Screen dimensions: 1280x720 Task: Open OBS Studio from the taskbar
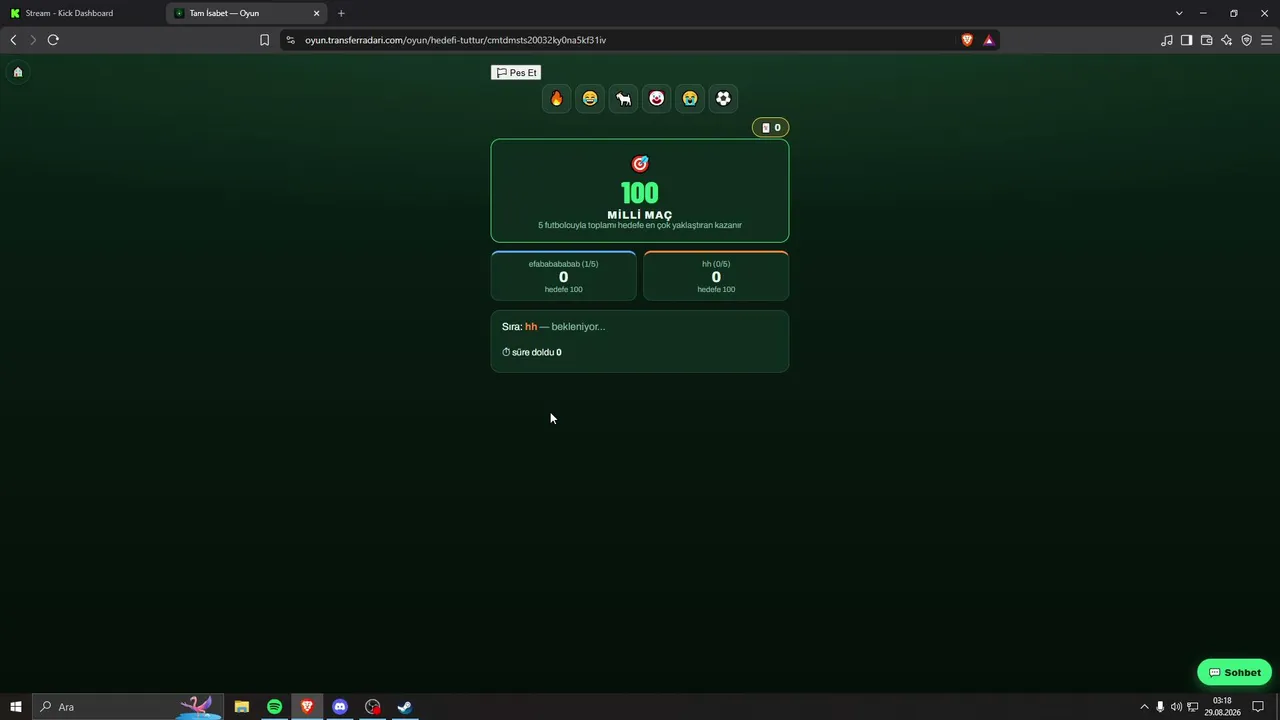coord(373,707)
